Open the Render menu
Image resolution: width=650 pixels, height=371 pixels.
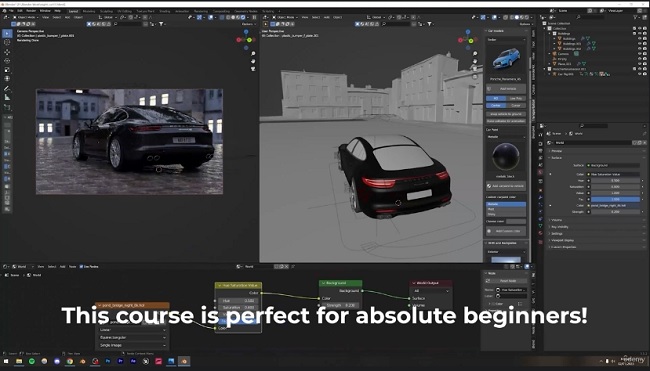click(x=31, y=11)
